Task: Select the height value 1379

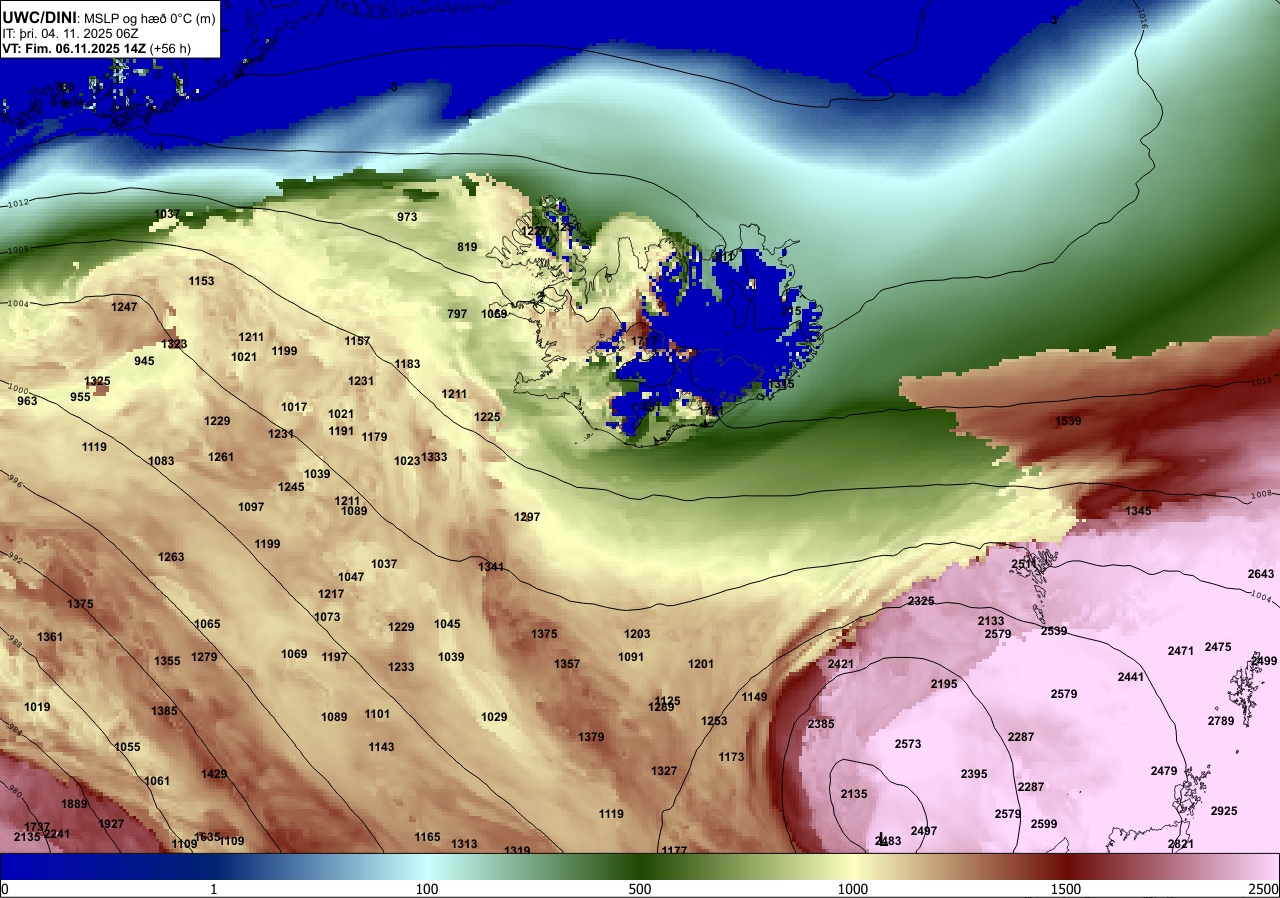Action: [x=591, y=737]
